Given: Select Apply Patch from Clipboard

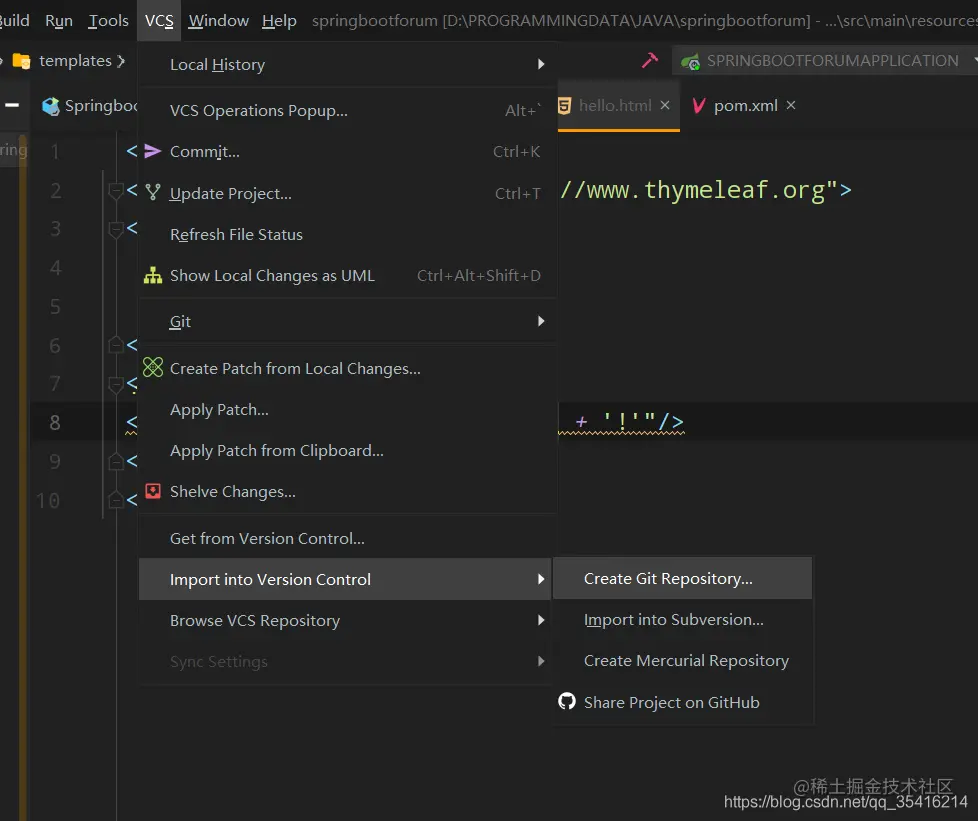Looking at the screenshot, I should [x=345, y=451].
